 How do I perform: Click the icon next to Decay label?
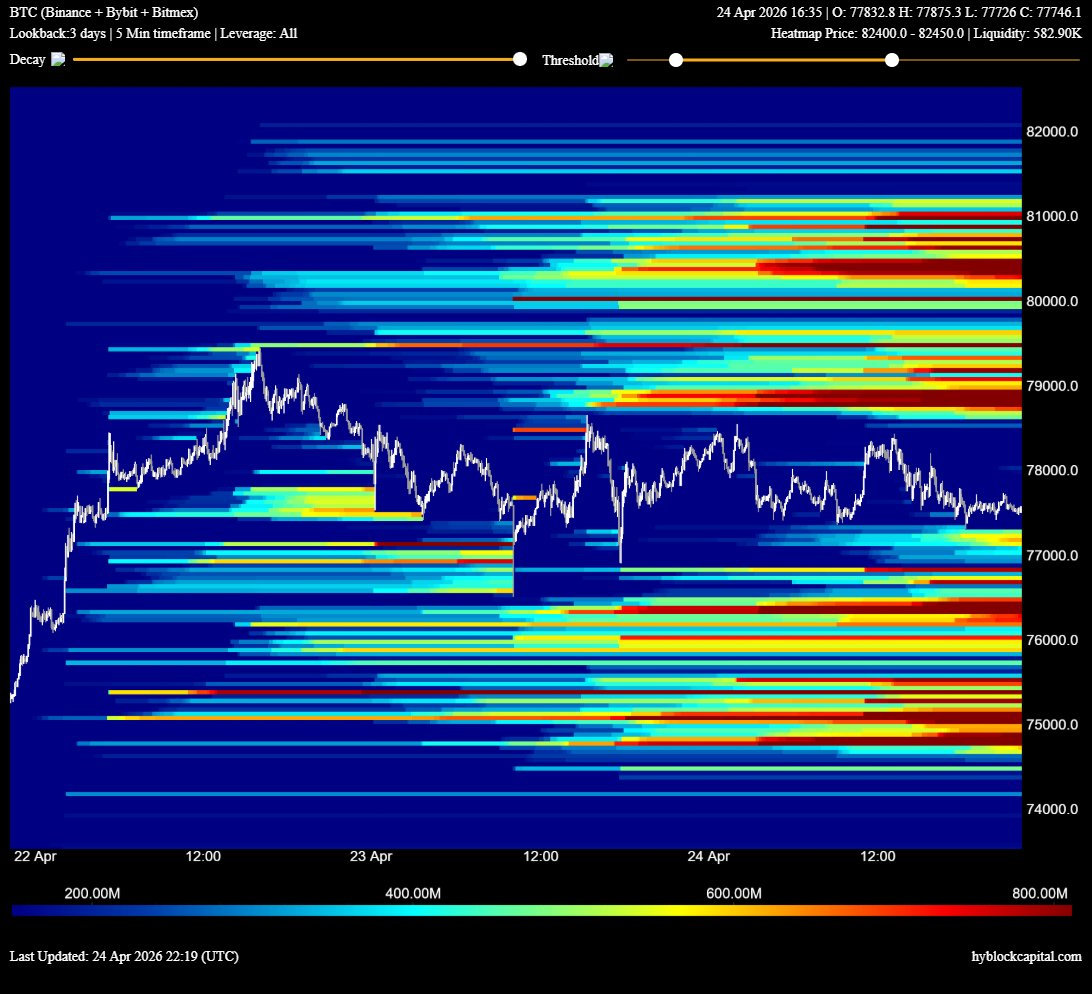(58, 60)
